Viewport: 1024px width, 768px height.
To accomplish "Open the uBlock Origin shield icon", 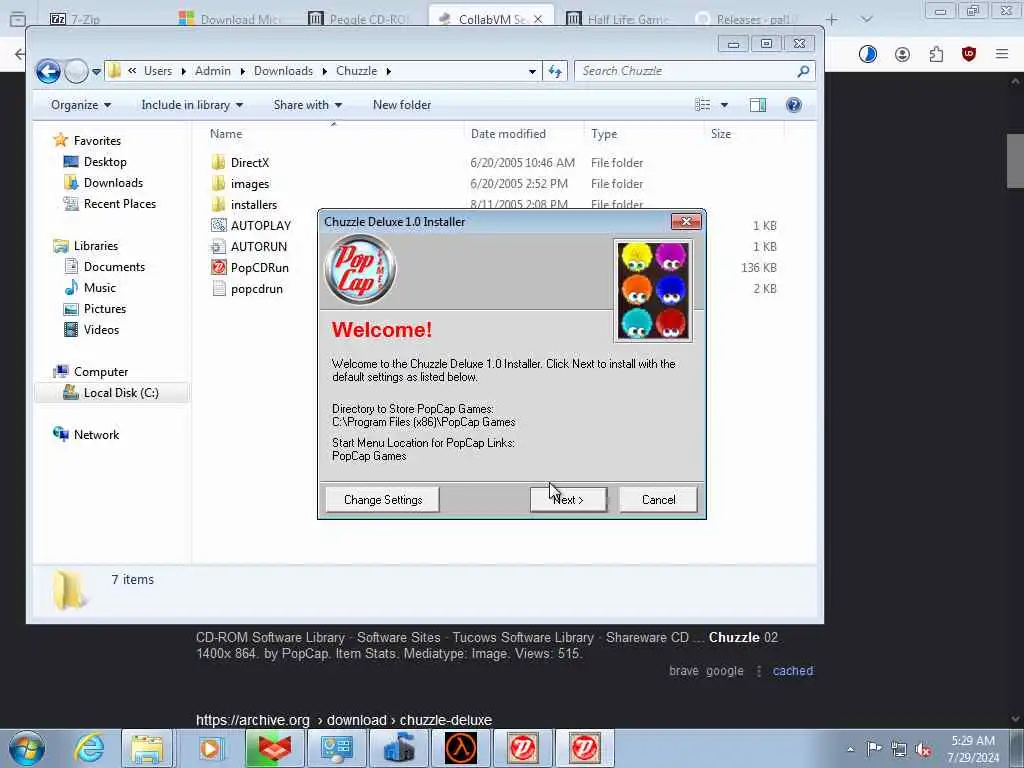I will (x=968, y=54).
